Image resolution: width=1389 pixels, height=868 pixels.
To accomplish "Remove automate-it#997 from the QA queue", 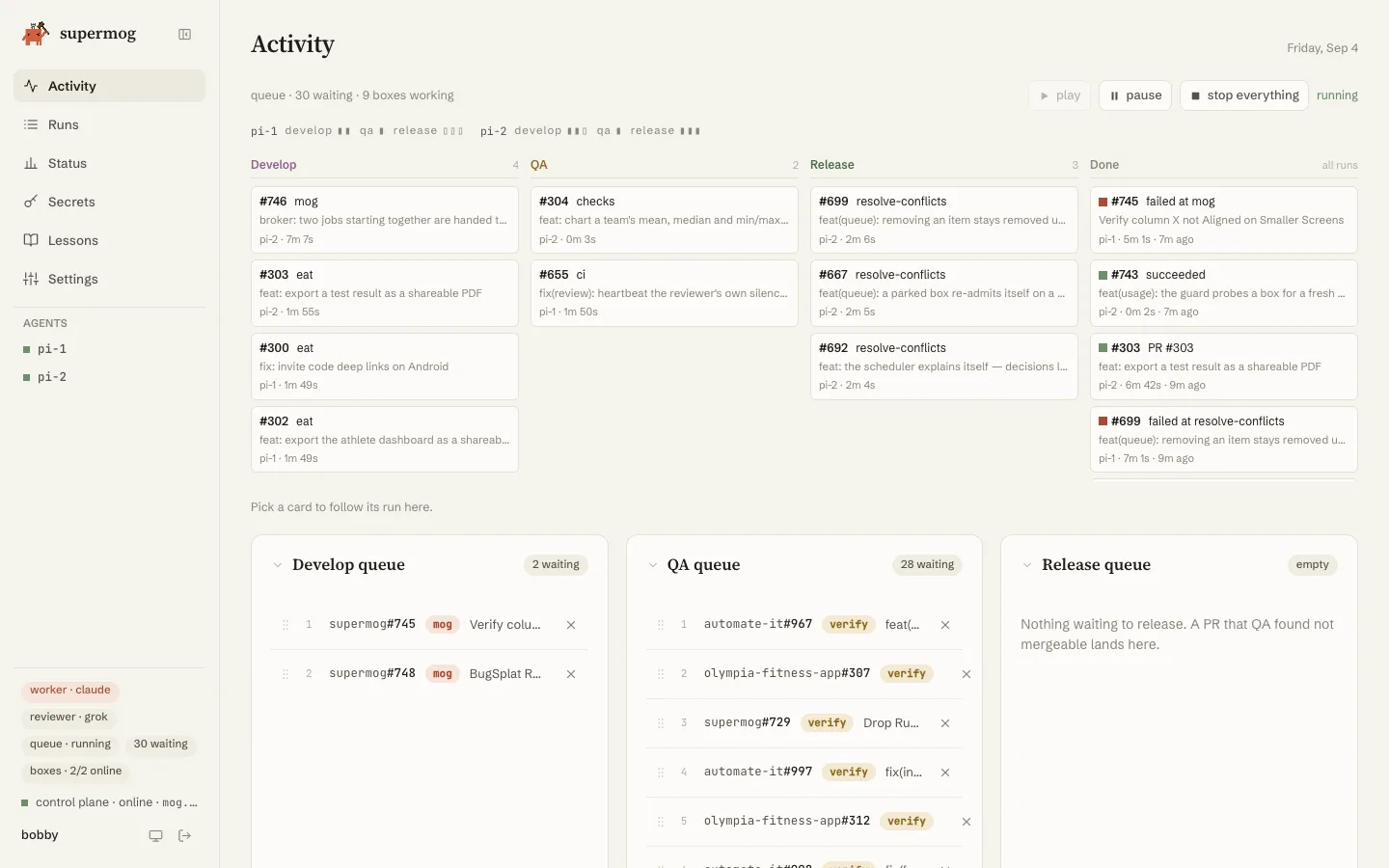I will pos(945,773).
